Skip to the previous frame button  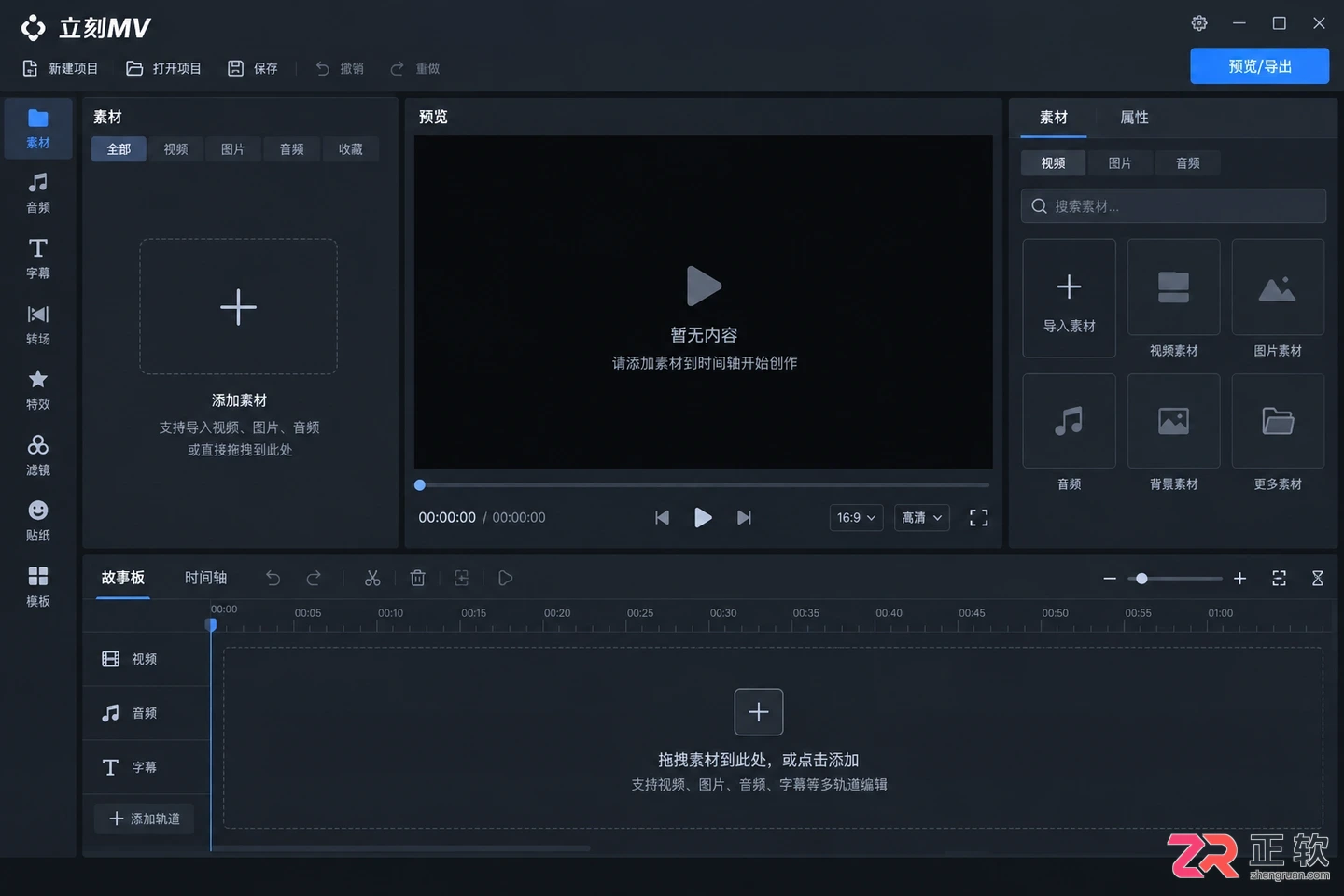pos(662,518)
